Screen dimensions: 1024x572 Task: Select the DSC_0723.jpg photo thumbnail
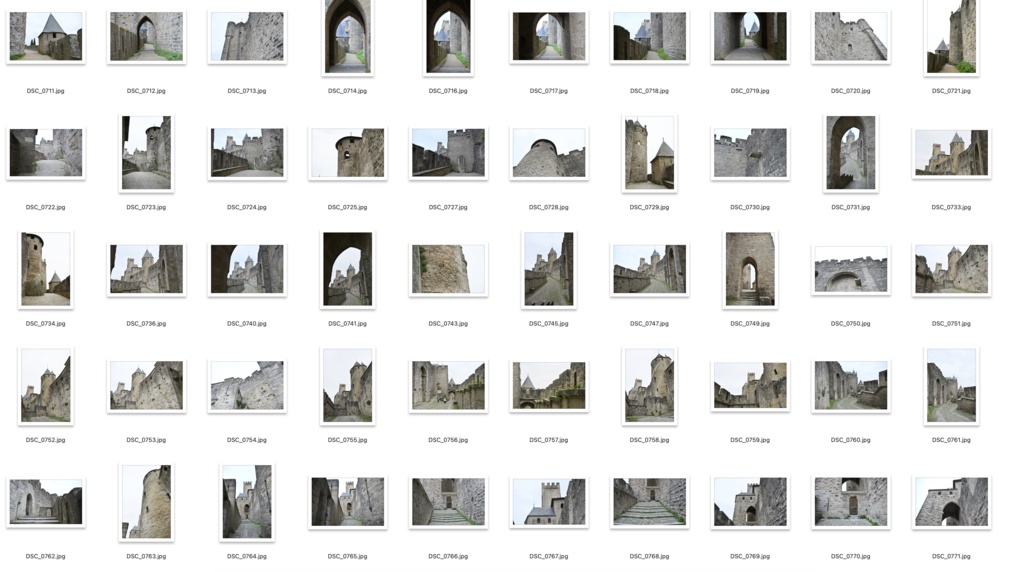[146, 153]
